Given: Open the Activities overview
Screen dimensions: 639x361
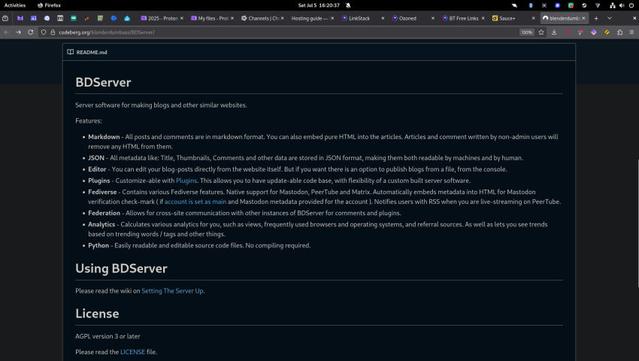Looking at the screenshot, I should click(15, 5).
